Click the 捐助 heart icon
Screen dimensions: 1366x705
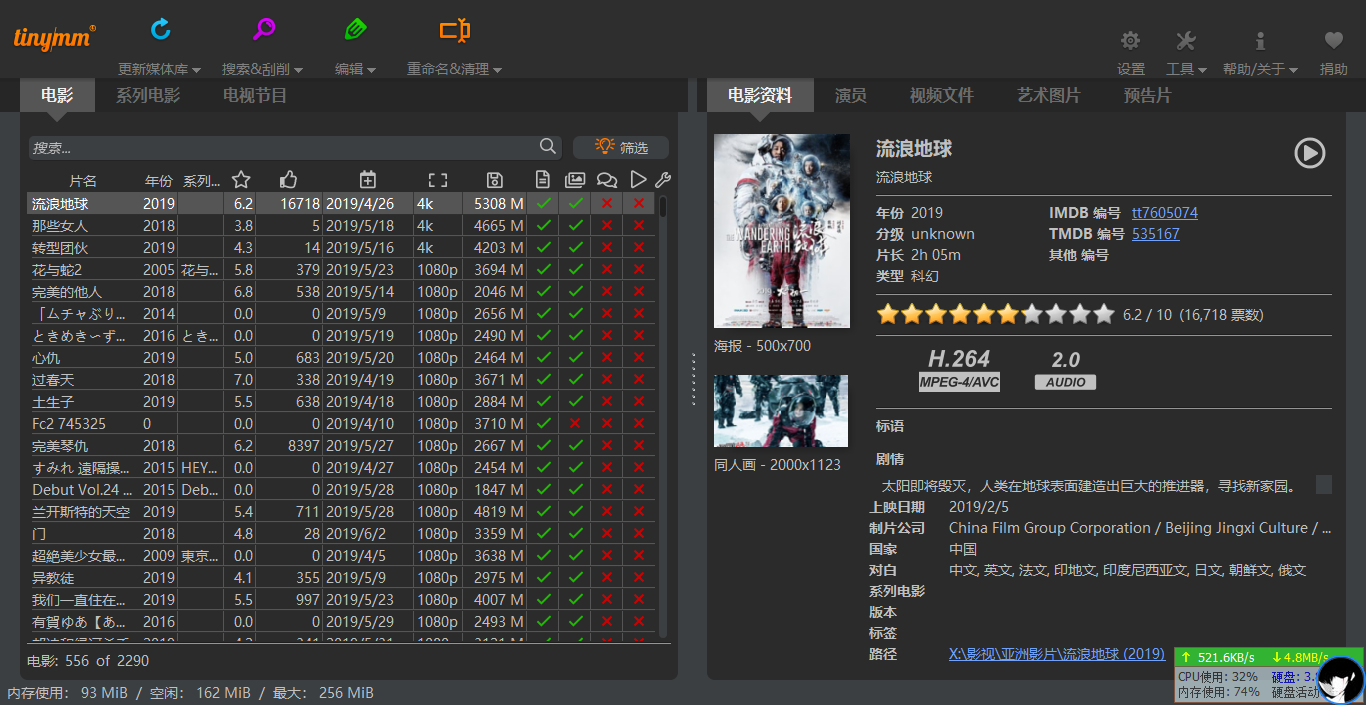(1333, 42)
